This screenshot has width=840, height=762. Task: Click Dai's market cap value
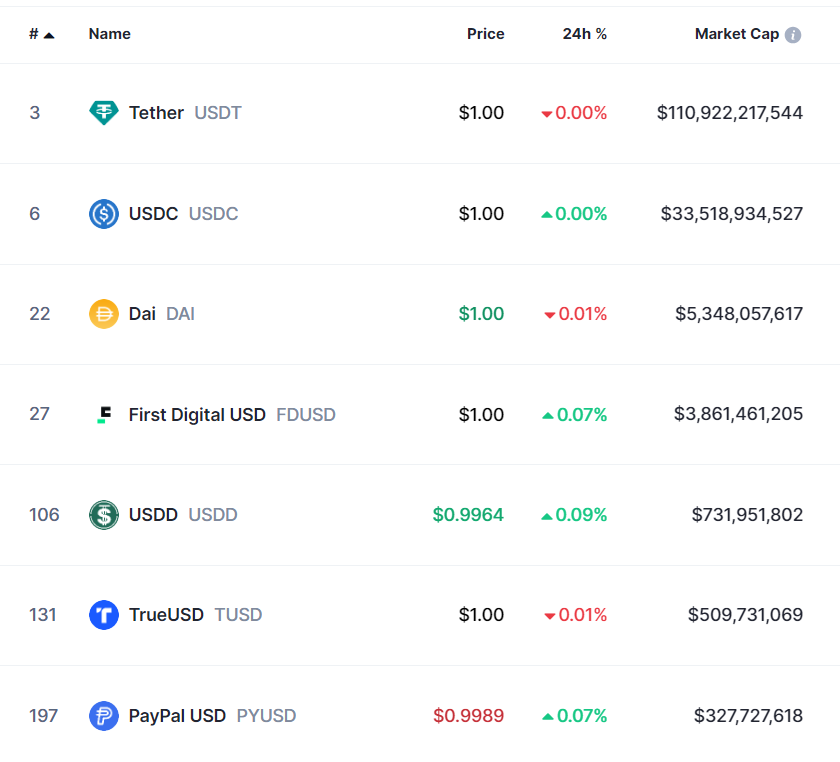[x=739, y=314]
